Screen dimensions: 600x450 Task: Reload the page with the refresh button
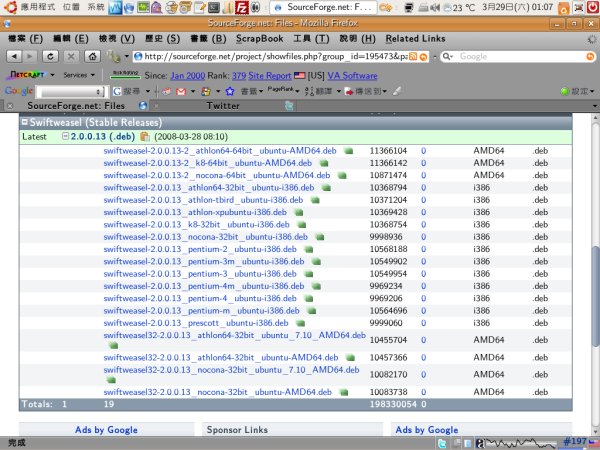pyautogui.click(x=50, y=57)
